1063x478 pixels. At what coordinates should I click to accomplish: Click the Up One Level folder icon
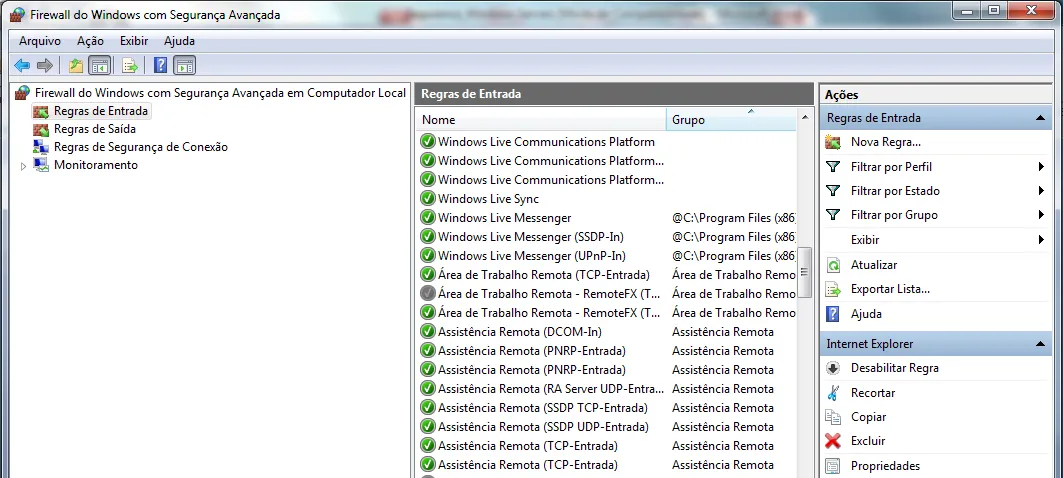tap(76, 65)
